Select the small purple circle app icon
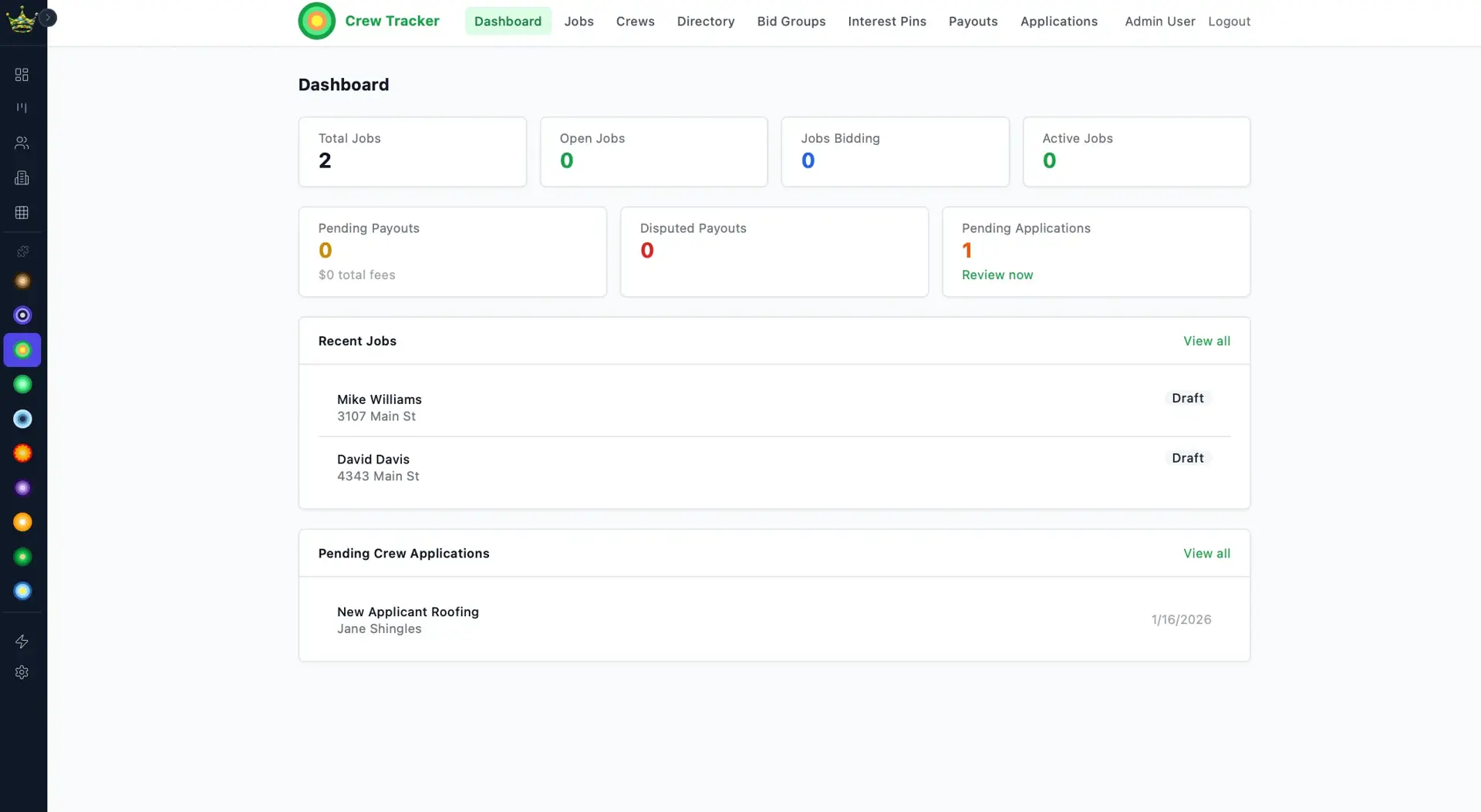 (22, 487)
